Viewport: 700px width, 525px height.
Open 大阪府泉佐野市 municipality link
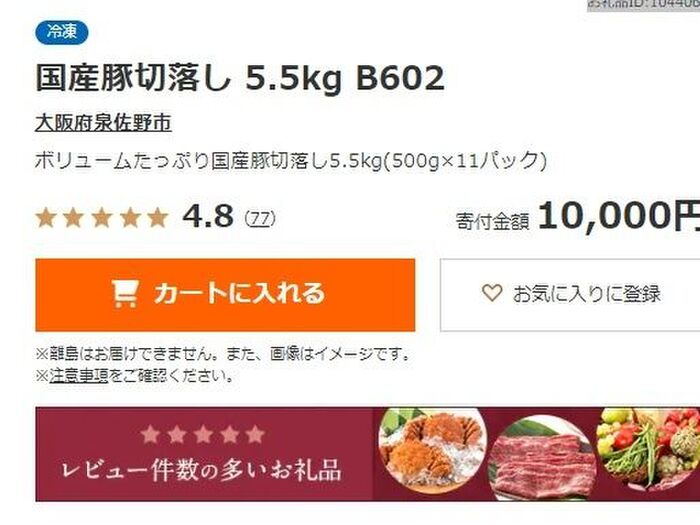click(x=103, y=123)
